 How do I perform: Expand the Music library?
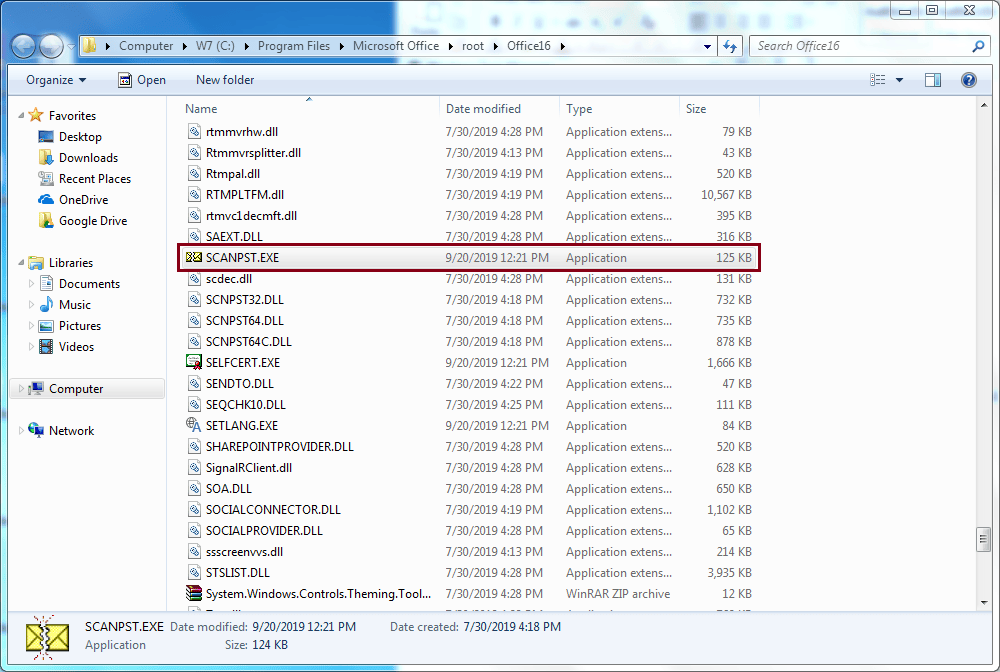point(31,304)
